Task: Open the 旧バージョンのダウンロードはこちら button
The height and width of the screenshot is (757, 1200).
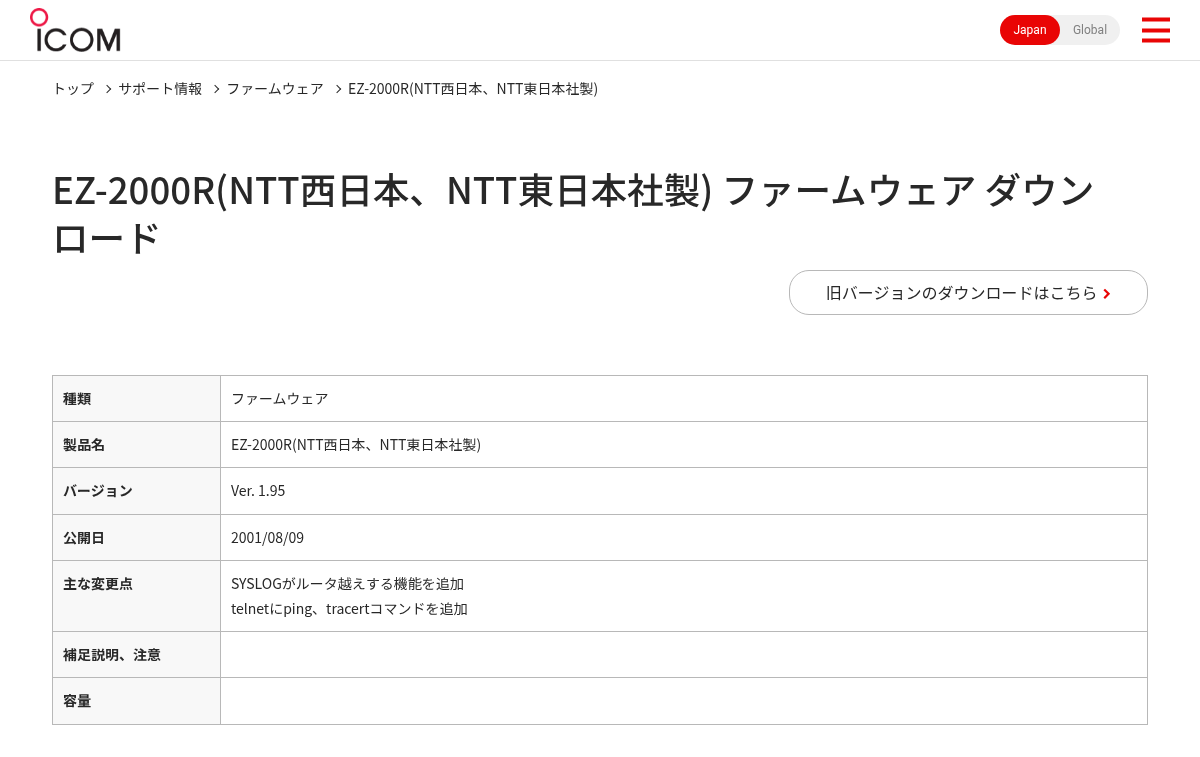Action: (968, 293)
